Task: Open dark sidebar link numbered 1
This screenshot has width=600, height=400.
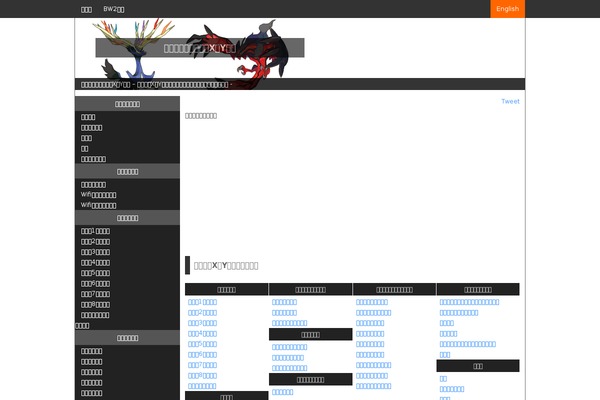Action: click(x=95, y=231)
